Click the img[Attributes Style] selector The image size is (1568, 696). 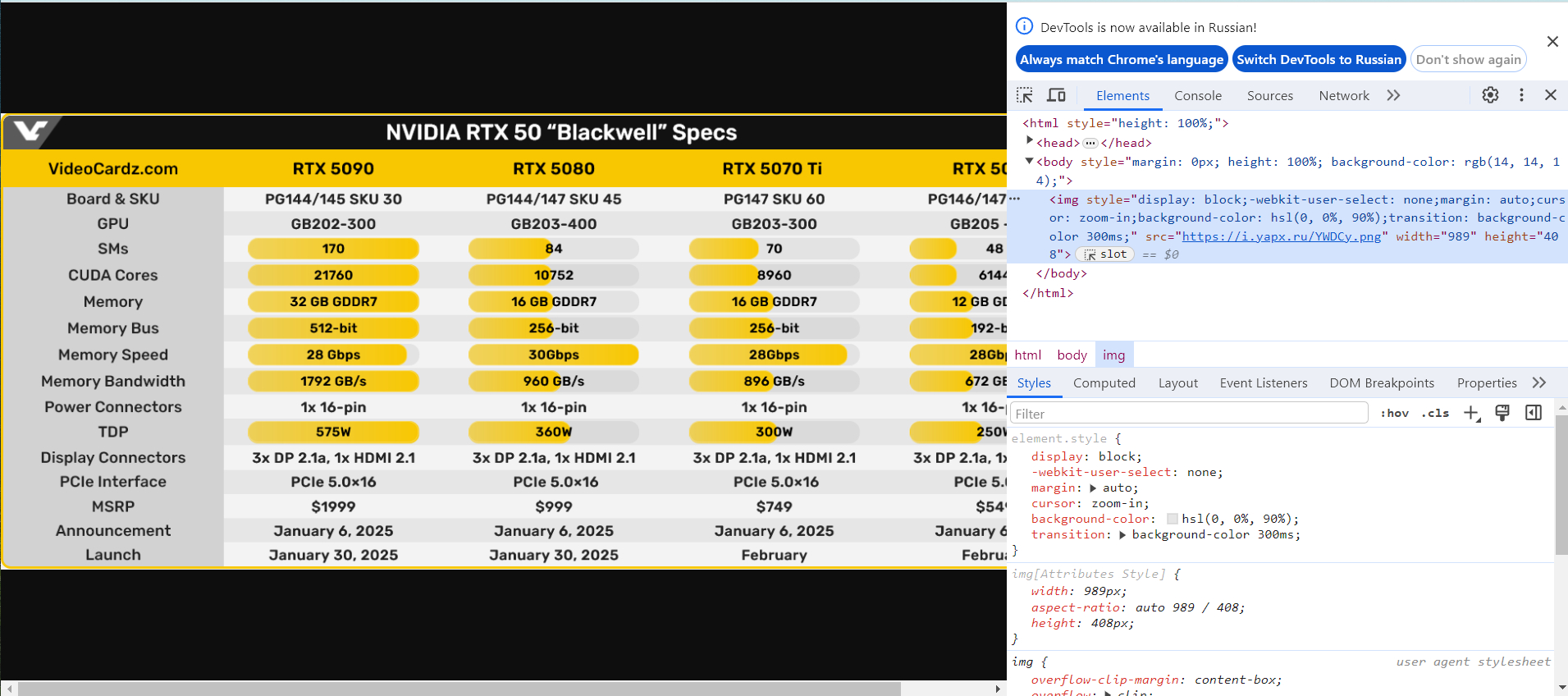(x=1088, y=574)
